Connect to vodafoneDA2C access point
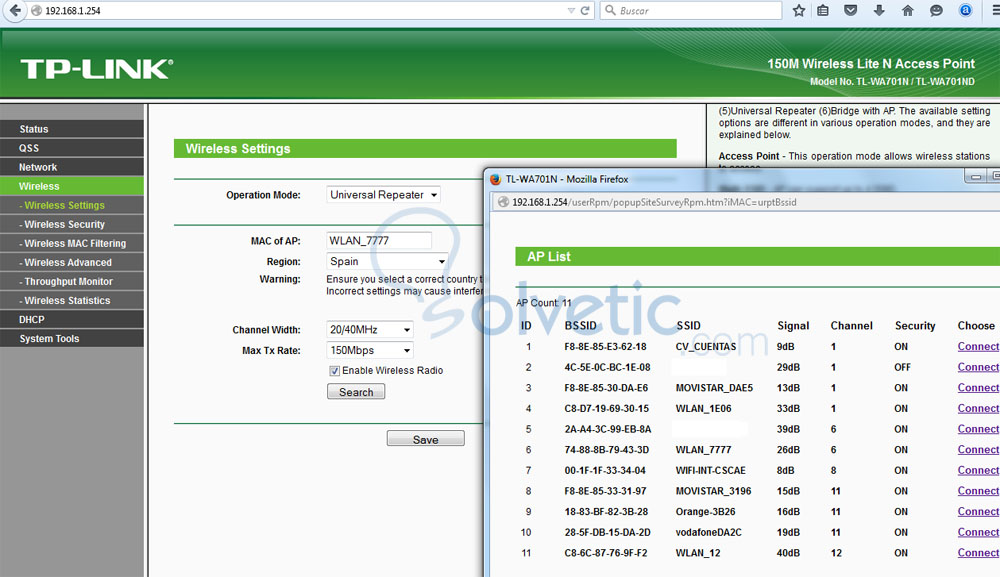1000x577 pixels. (978, 532)
